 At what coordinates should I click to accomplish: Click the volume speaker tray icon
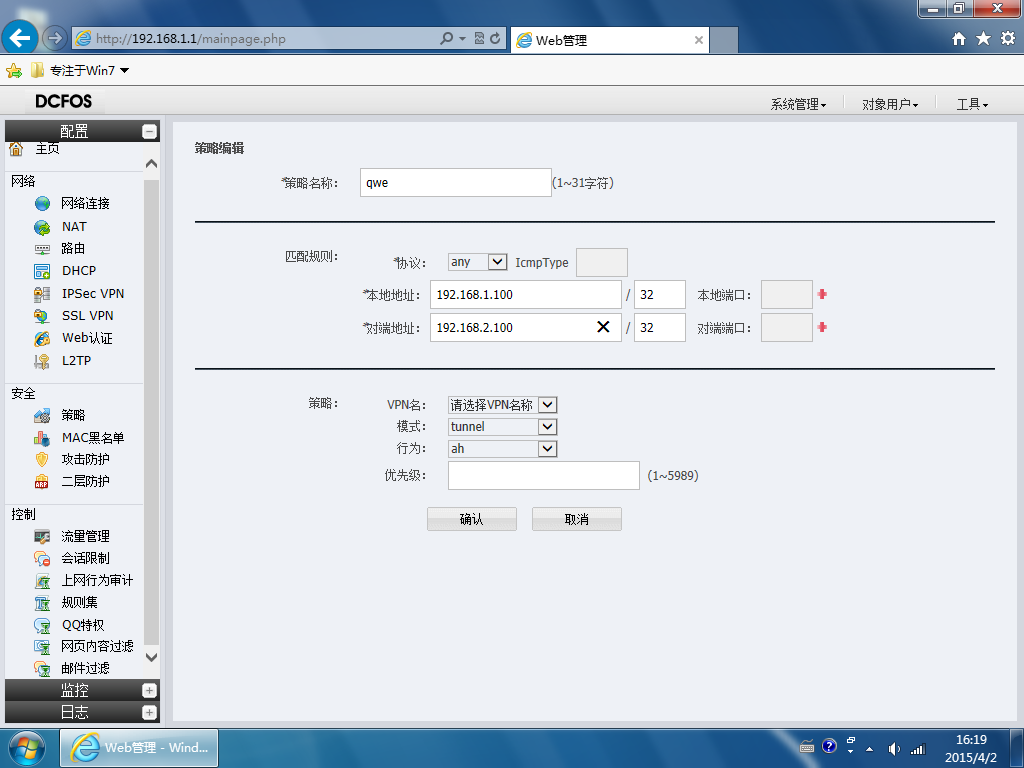(893, 749)
